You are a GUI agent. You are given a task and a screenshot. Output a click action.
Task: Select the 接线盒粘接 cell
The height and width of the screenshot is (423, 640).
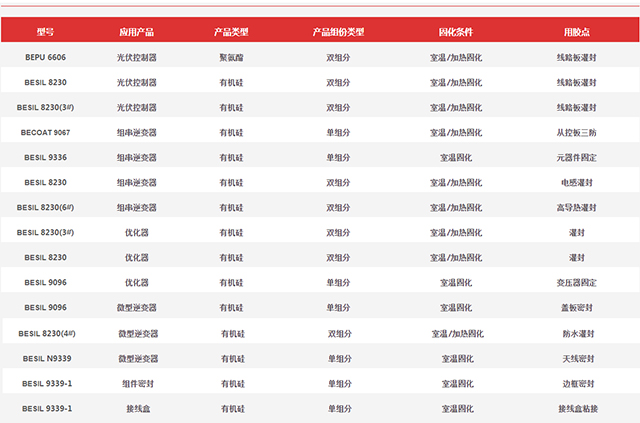click(x=577, y=408)
